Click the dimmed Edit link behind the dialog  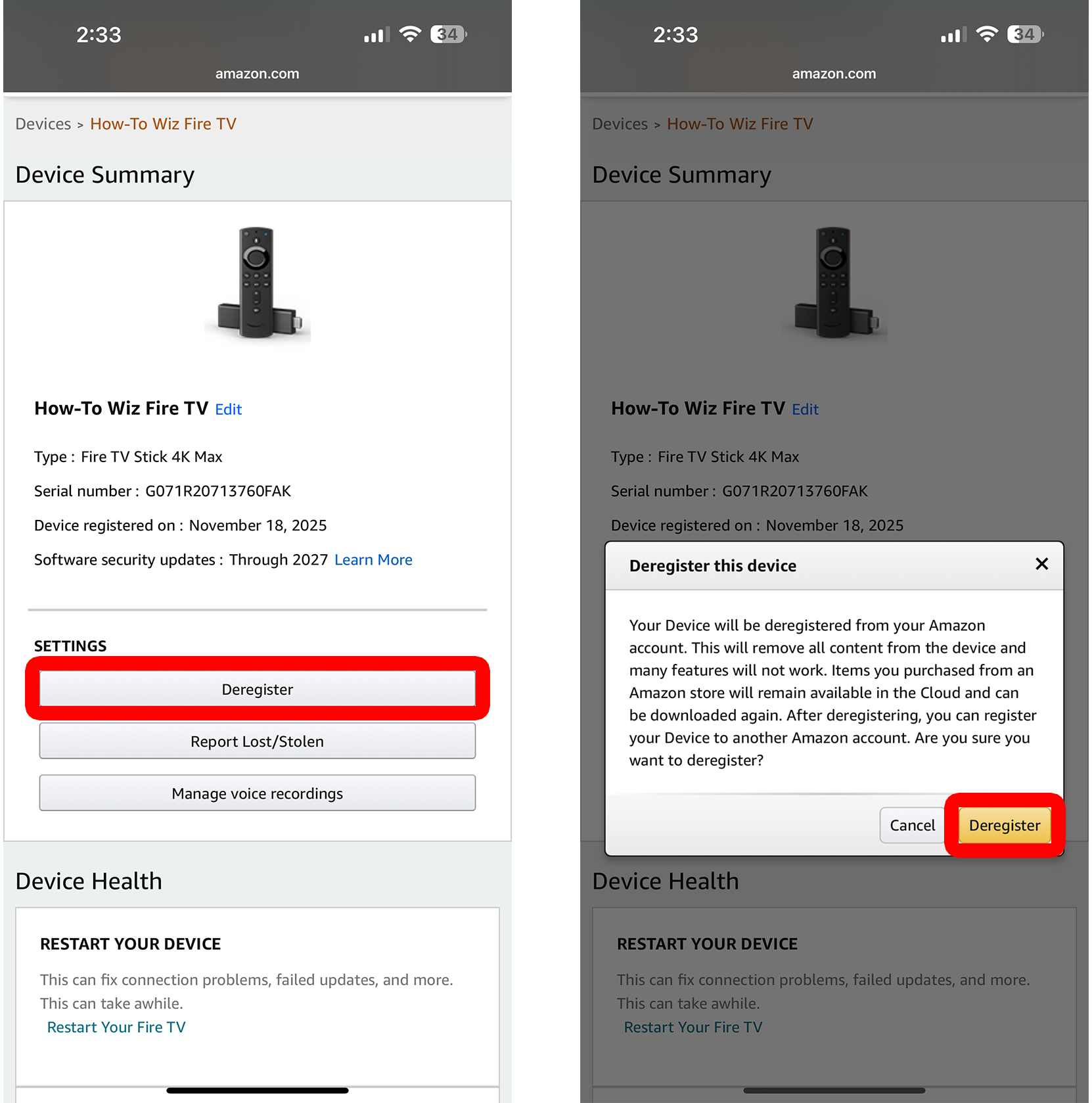(805, 410)
